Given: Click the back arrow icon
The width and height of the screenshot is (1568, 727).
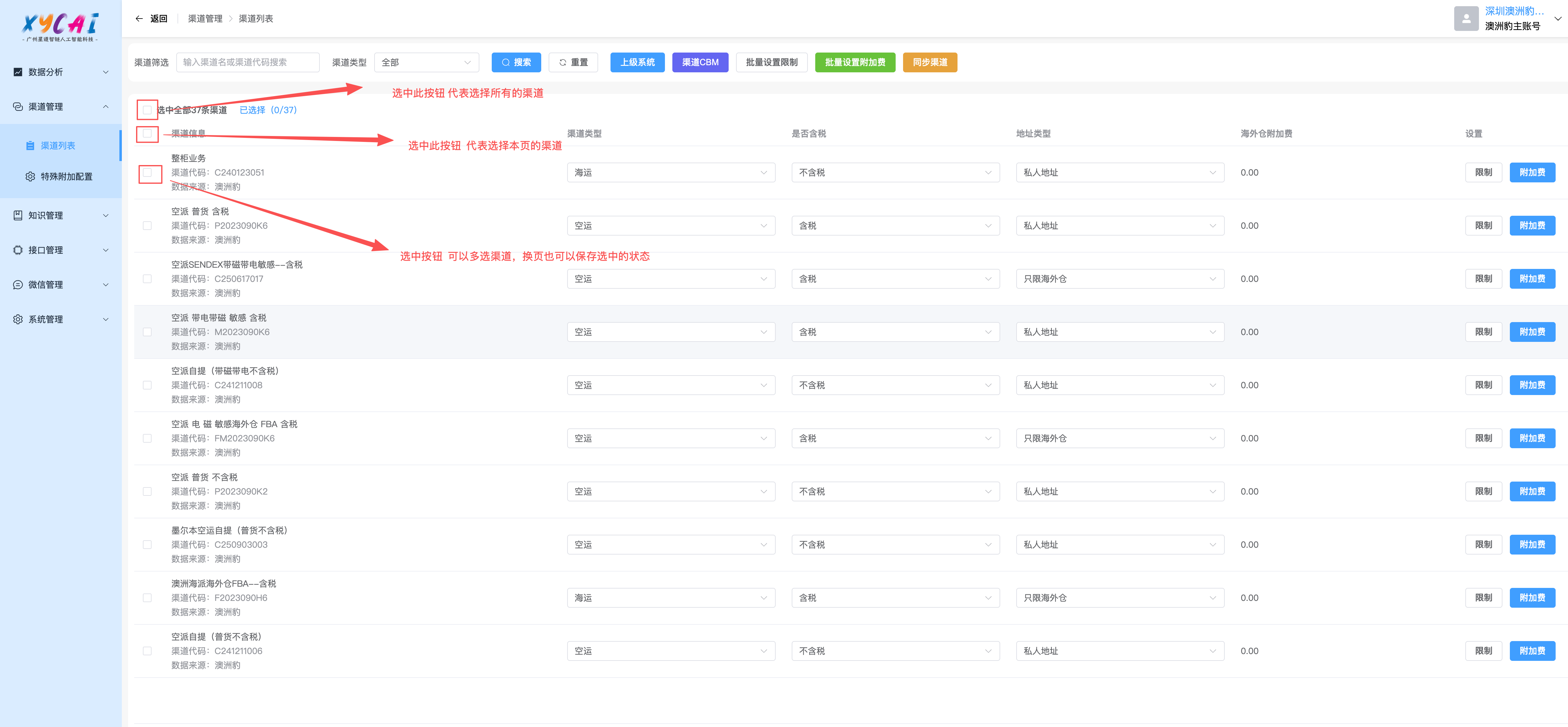Looking at the screenshot, I should tap(139, 19).
